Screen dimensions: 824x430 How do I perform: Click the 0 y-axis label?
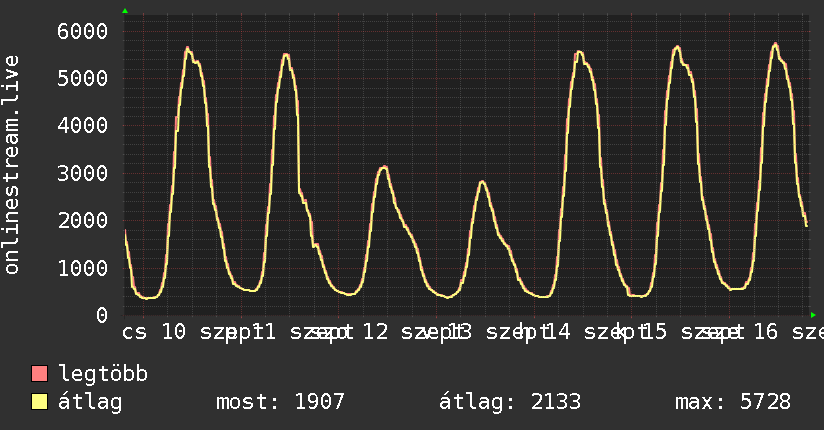click(102, 315)
